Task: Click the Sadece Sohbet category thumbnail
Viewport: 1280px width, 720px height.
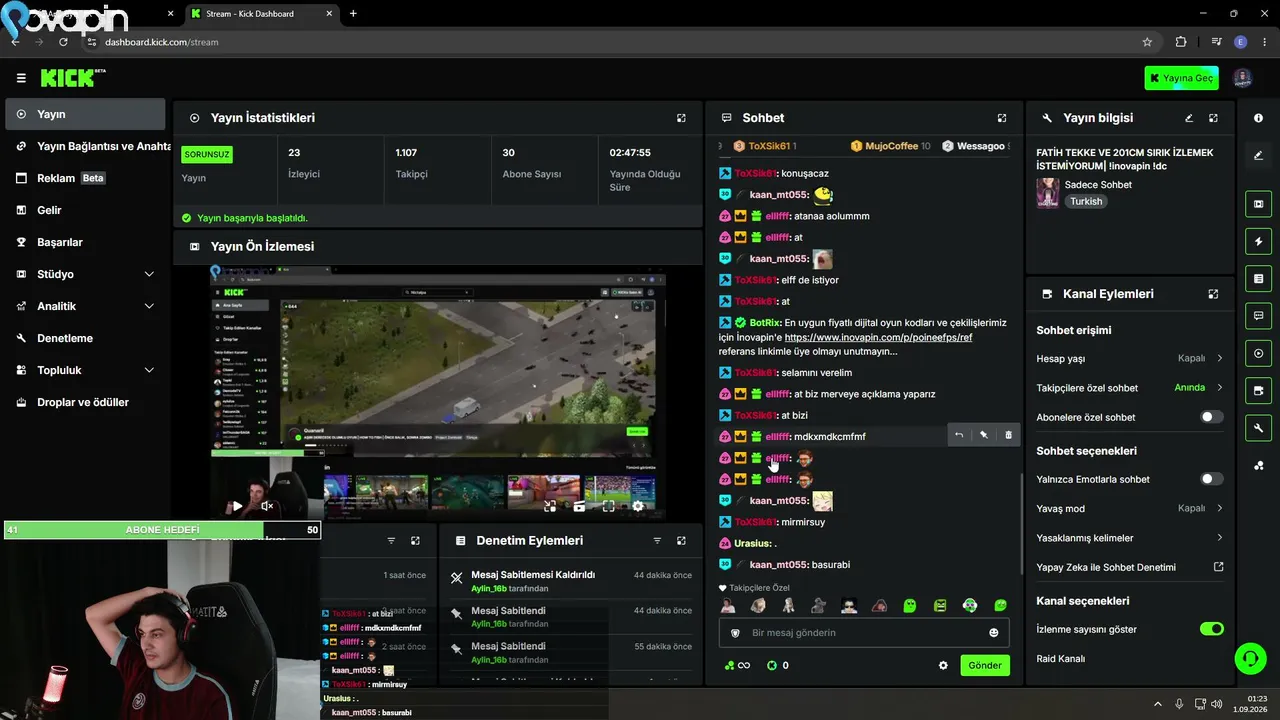Action: (1047, 193)
